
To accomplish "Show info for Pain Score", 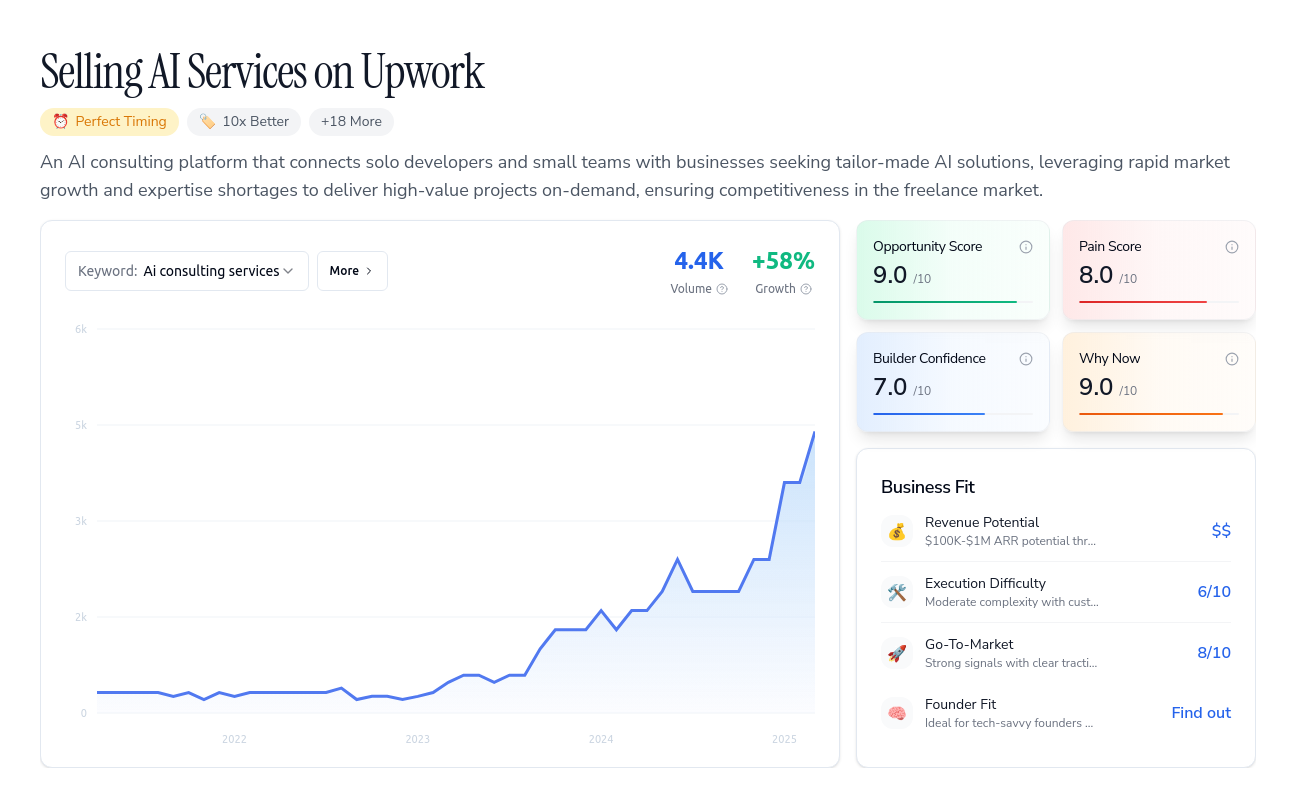I will 1232,247.
